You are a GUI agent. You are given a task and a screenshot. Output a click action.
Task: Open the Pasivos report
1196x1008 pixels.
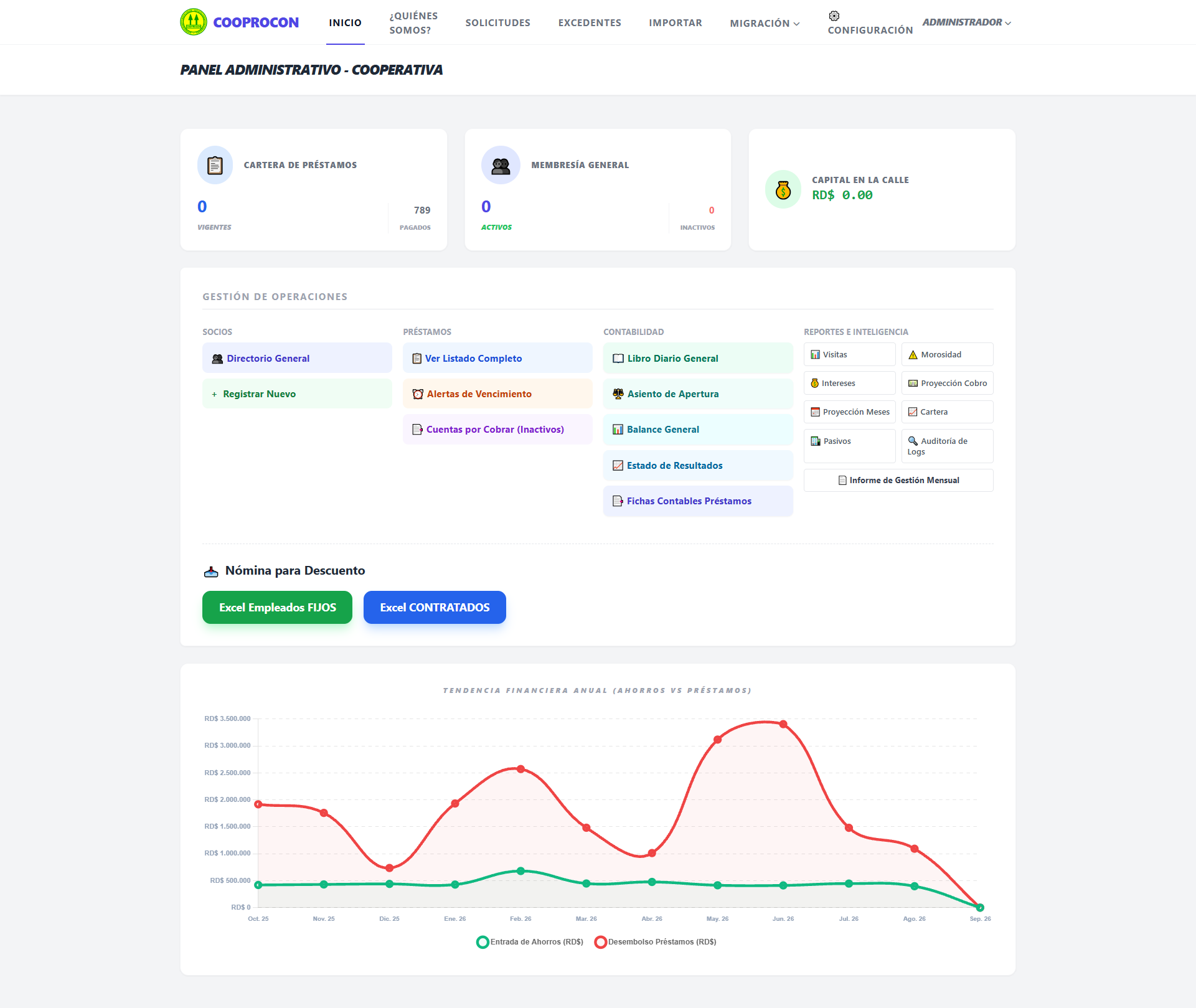point(850,446)
